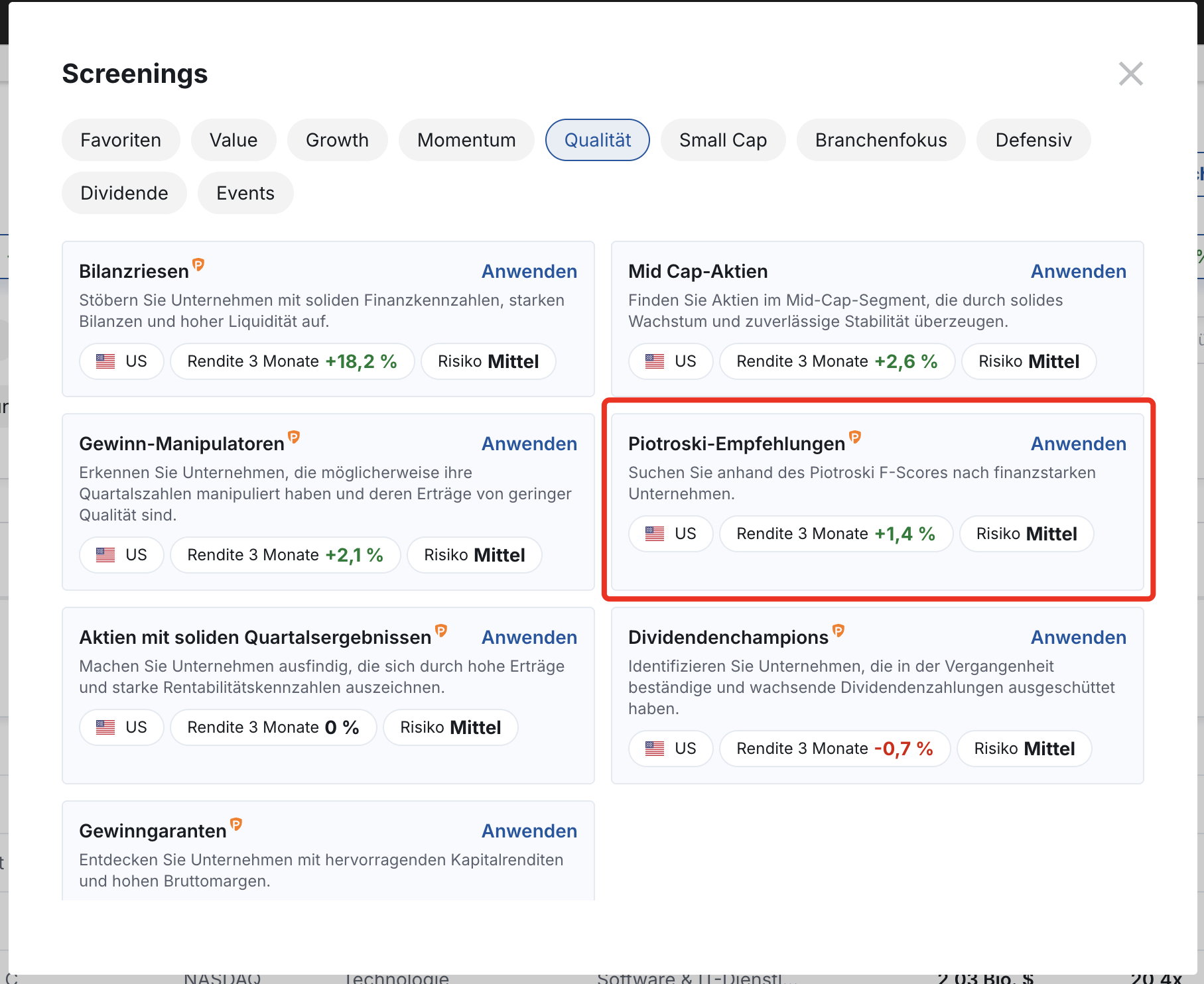Click the Rendite 3 Monate +1,4 % pill
1204x984 pixels.
(x=836, y=534)
